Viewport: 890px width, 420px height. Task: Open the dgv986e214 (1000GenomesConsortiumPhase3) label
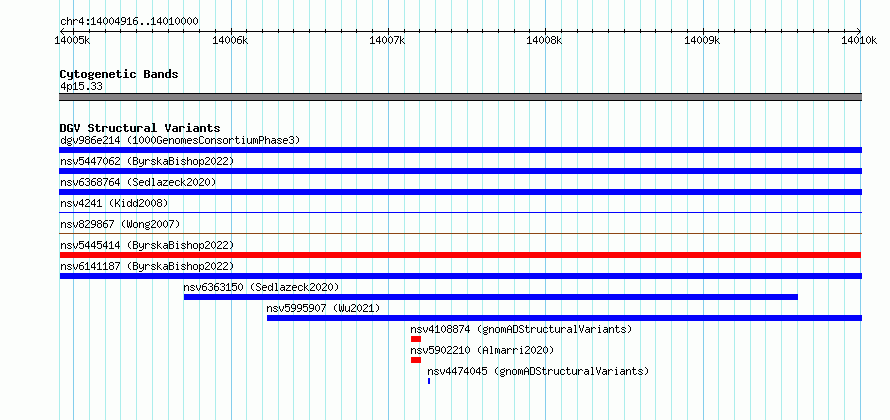coord(180,140)
